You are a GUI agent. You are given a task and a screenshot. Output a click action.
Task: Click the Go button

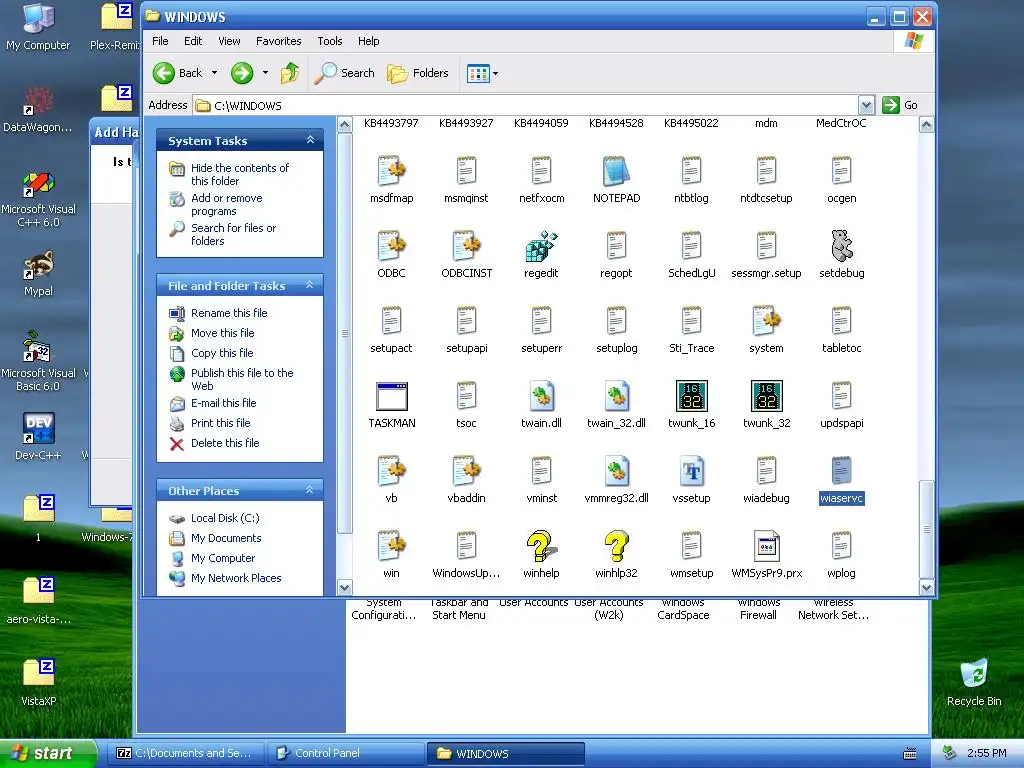tap(900, 105)
